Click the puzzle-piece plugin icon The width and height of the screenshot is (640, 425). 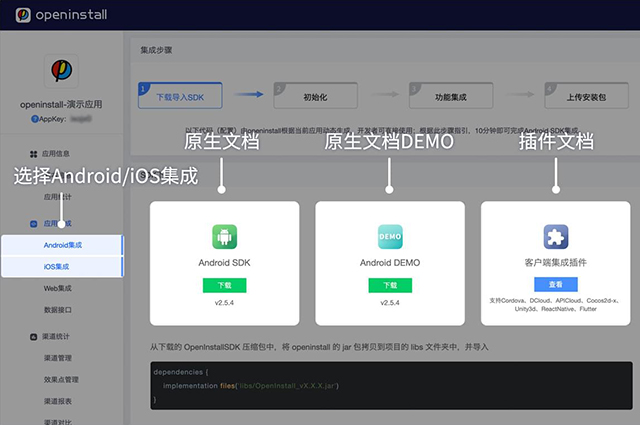pos(556,237)
